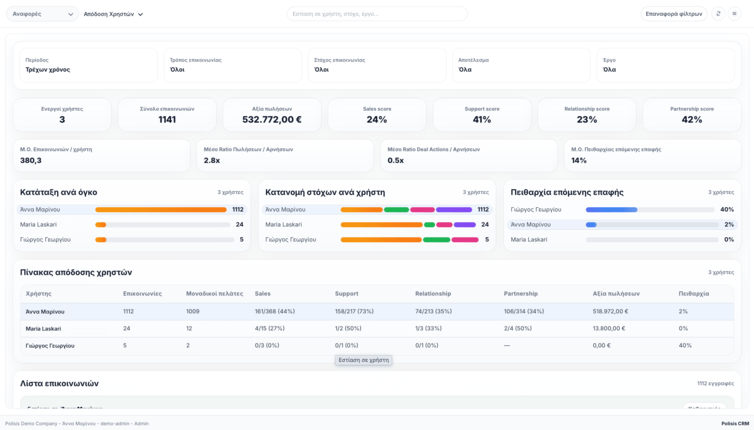The width and height of the screenshot is (754, 430).
Task: Open the hamburger menu icon
Action: coord(734,14)
